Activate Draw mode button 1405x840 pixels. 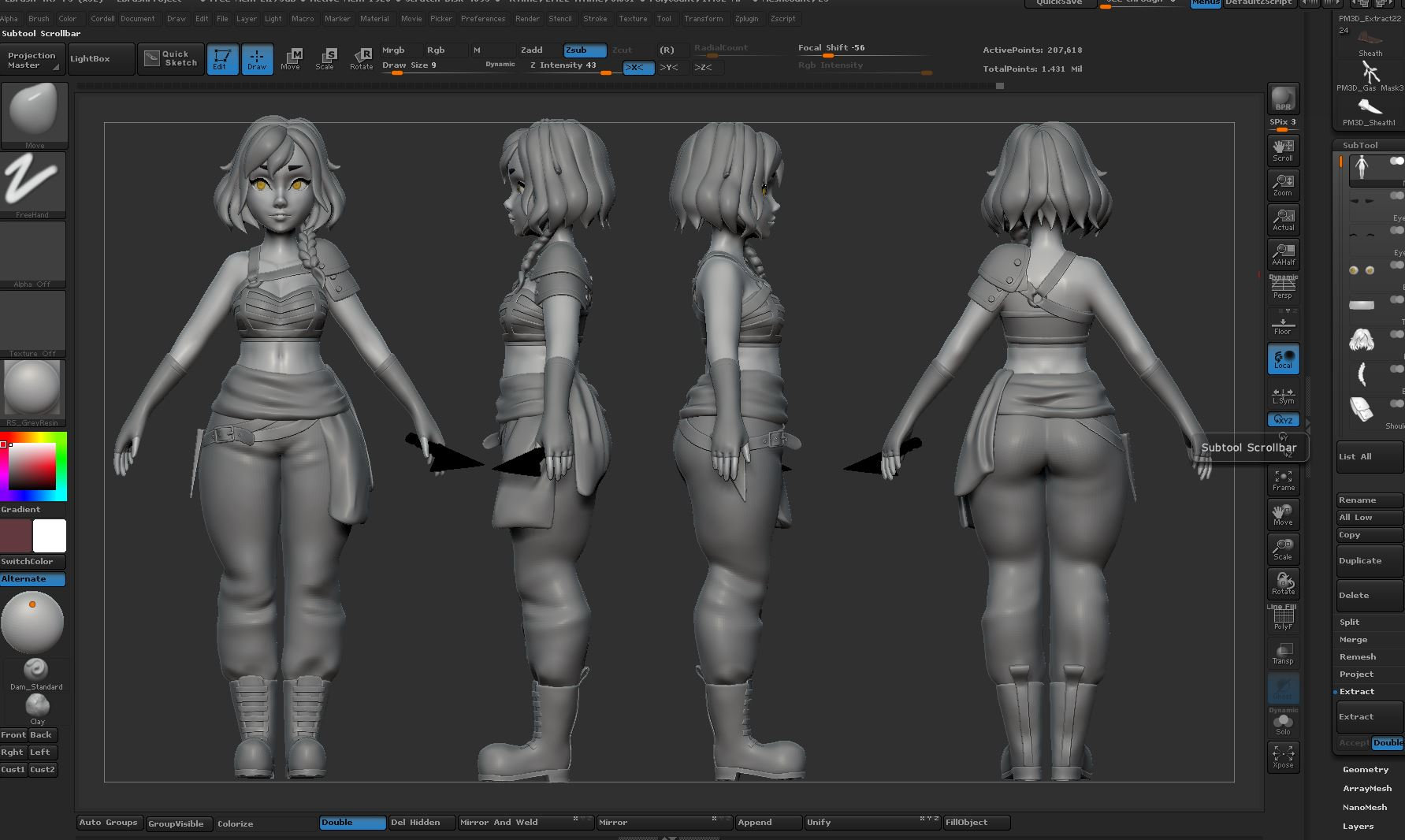[x=257, y=59]
